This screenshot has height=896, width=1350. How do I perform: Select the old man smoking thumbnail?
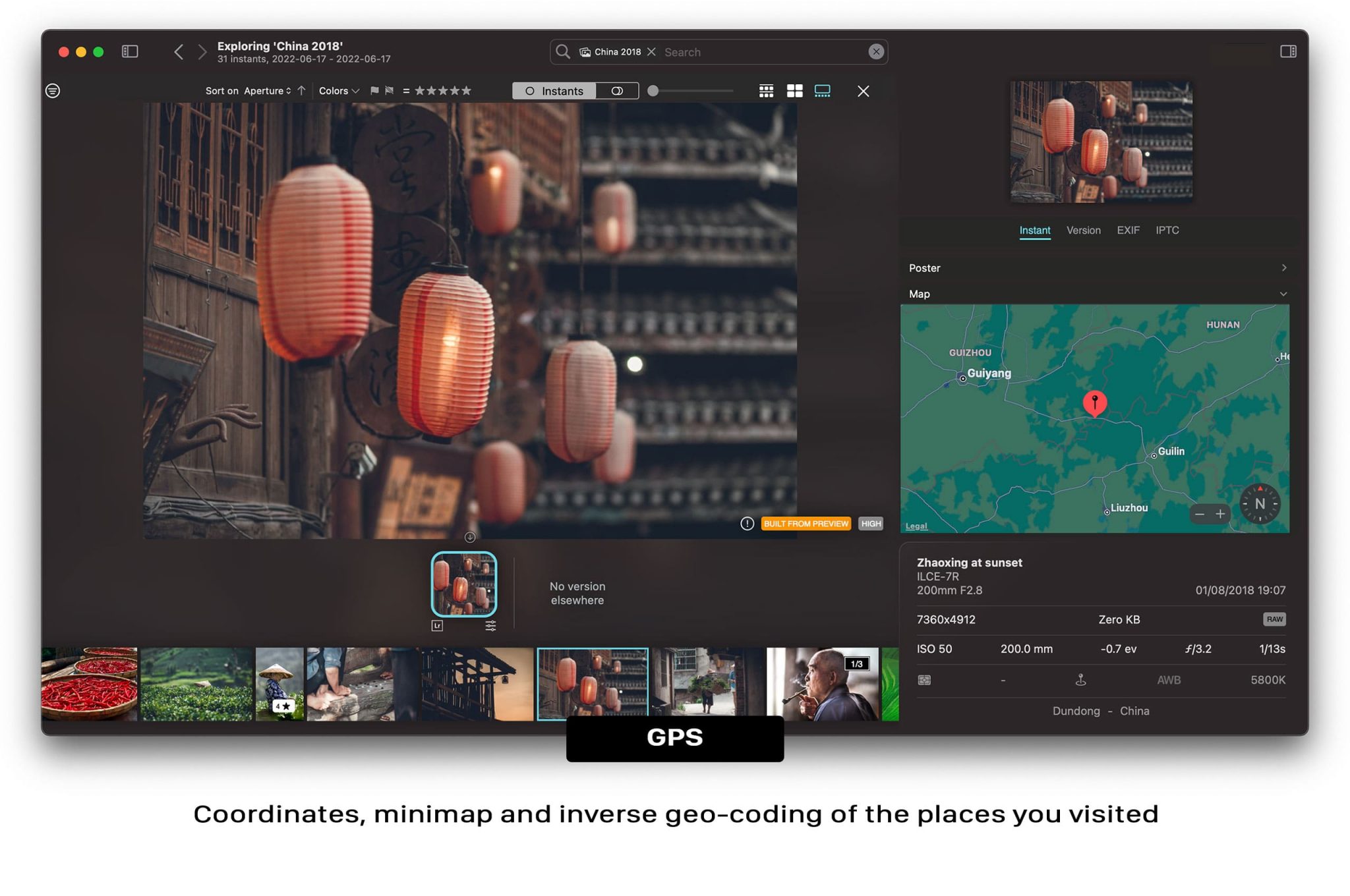coord(823,684)
